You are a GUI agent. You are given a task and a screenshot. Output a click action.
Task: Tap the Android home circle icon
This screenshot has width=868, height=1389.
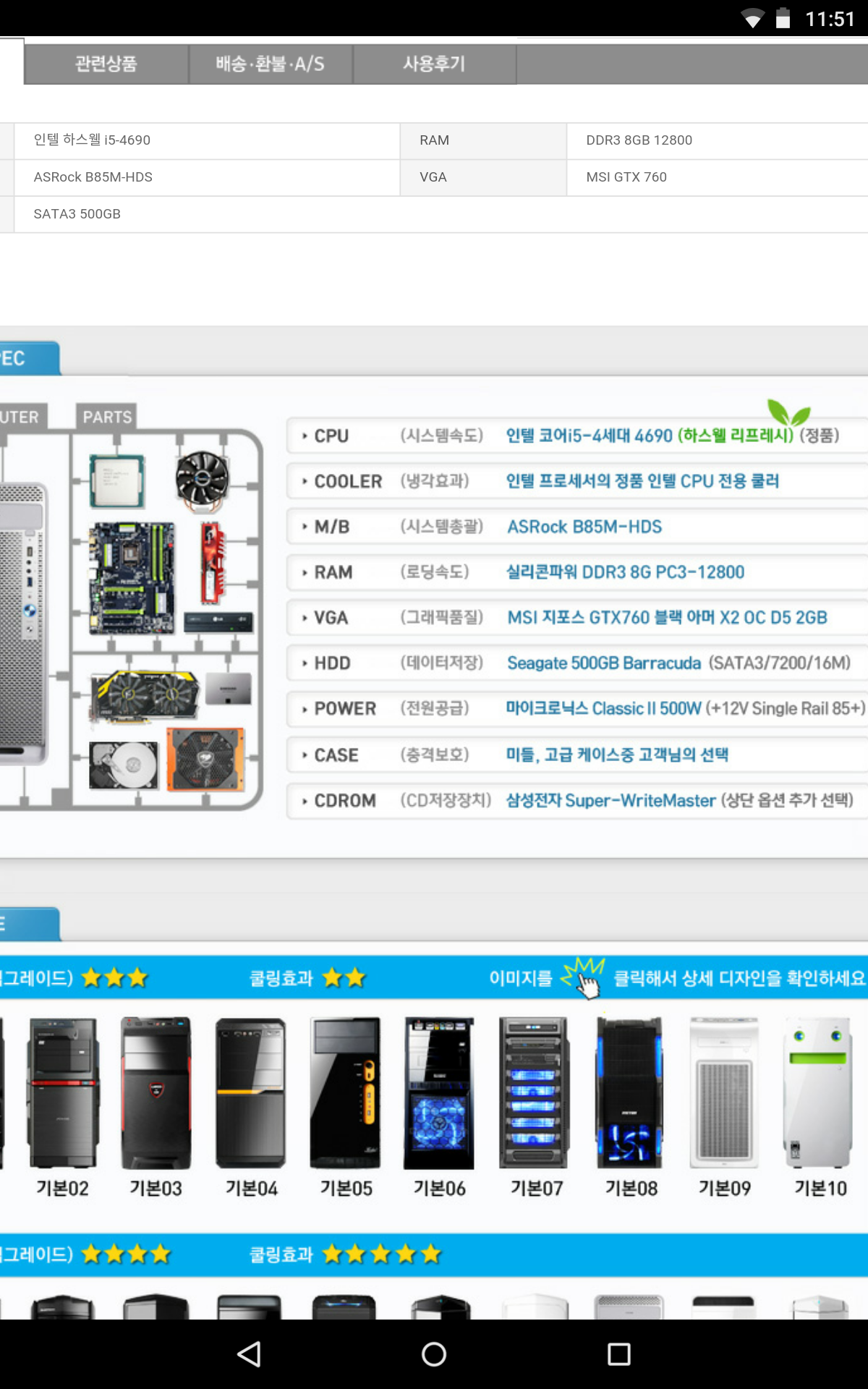point(434,1354)
